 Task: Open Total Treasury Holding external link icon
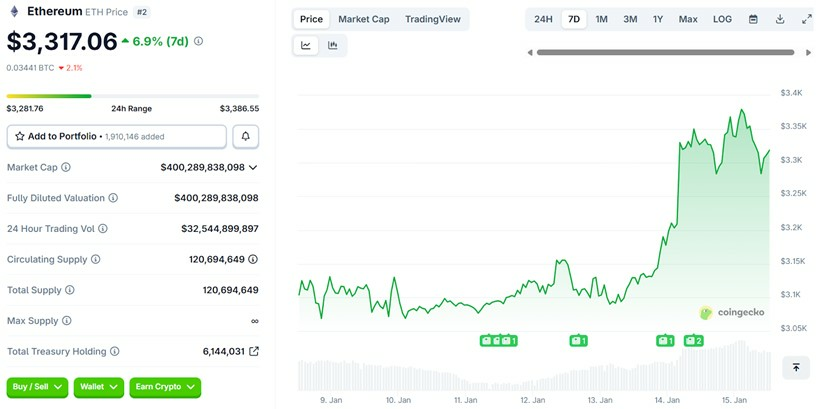tap(253, 352)
